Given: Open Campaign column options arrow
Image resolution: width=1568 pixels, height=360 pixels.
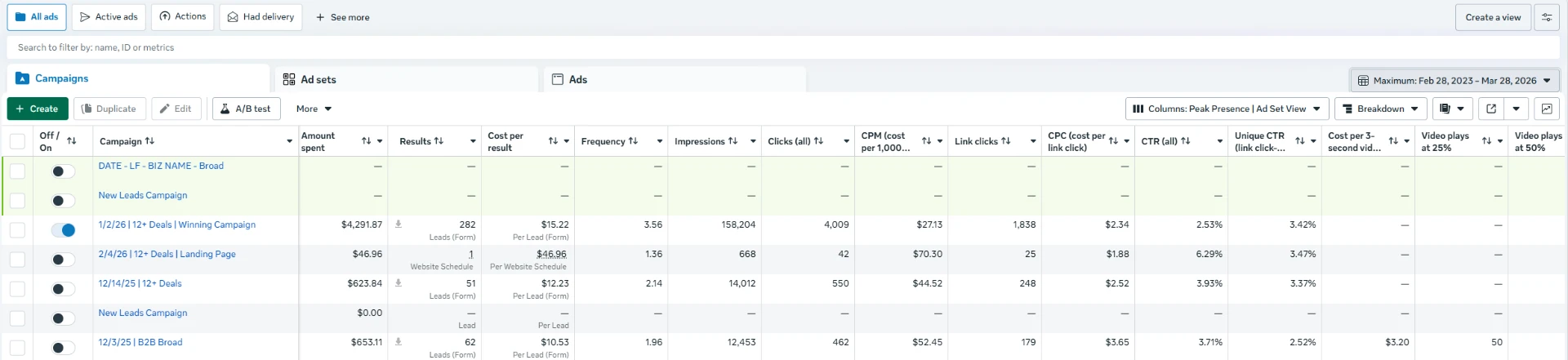Looking at the screenshot, I should (289, 141).
